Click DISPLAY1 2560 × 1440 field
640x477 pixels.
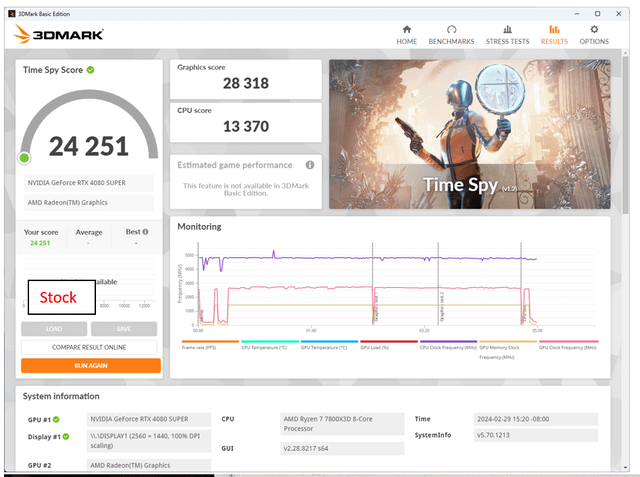click(x=149, y=441)
